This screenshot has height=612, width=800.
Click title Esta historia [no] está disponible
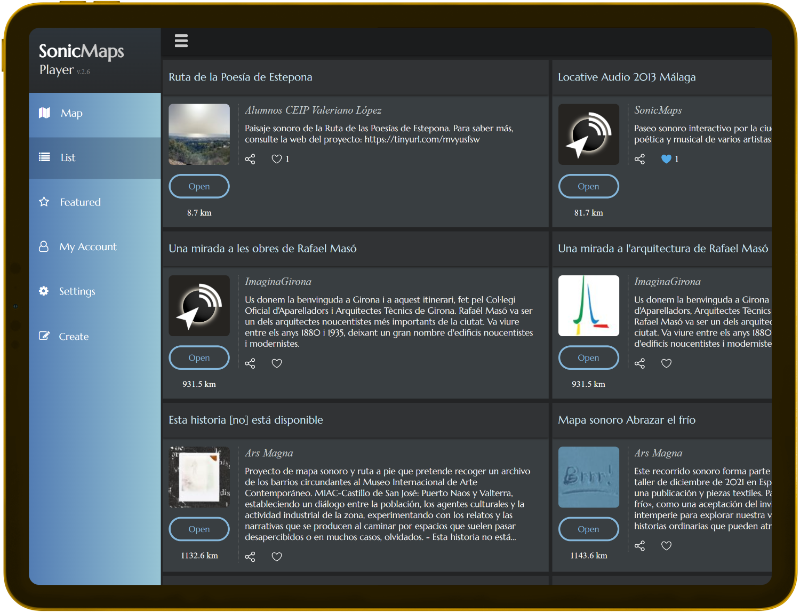pos(246,420)
